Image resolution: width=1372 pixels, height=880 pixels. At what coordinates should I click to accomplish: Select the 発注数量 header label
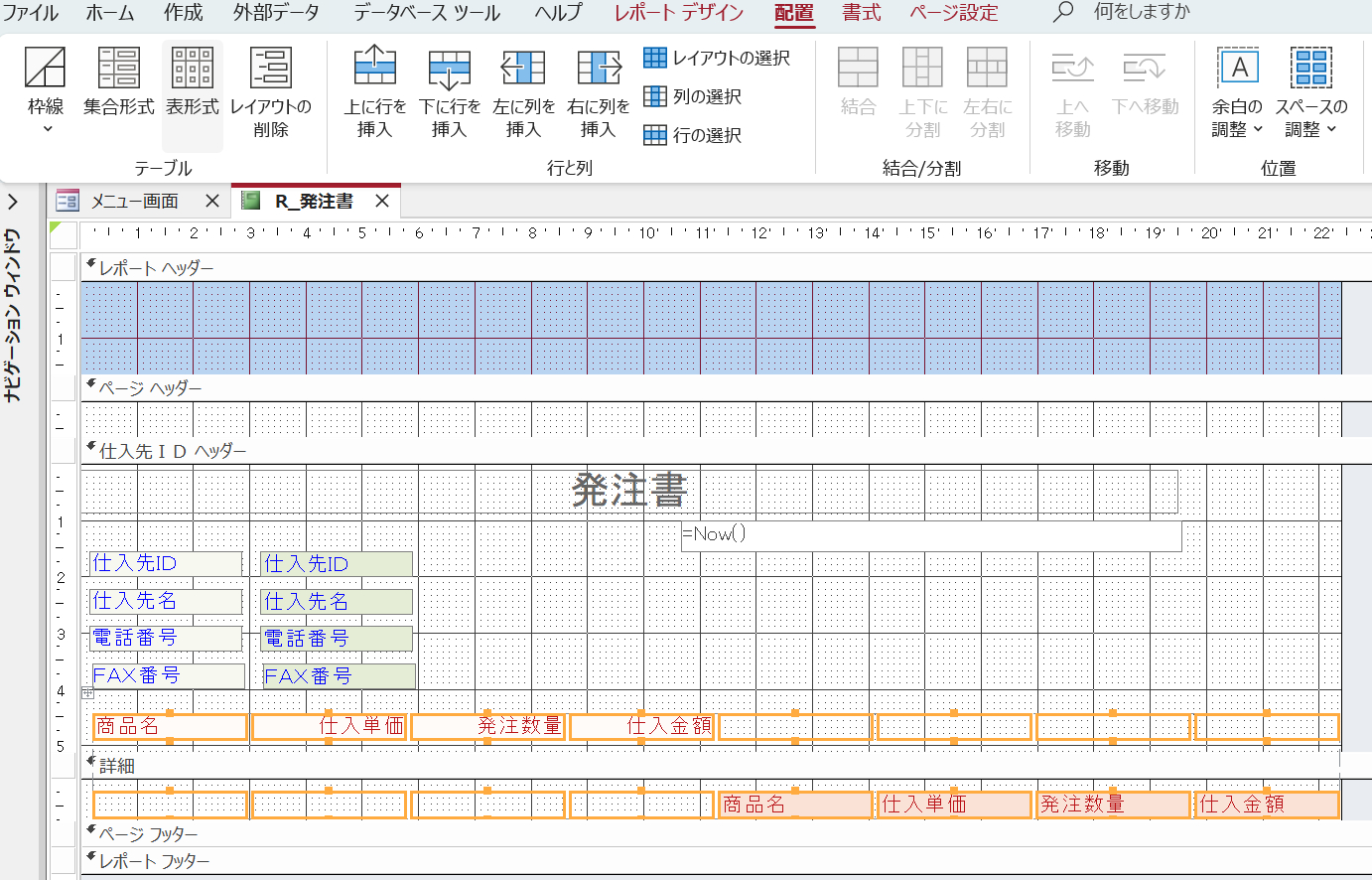coord(487,727)
